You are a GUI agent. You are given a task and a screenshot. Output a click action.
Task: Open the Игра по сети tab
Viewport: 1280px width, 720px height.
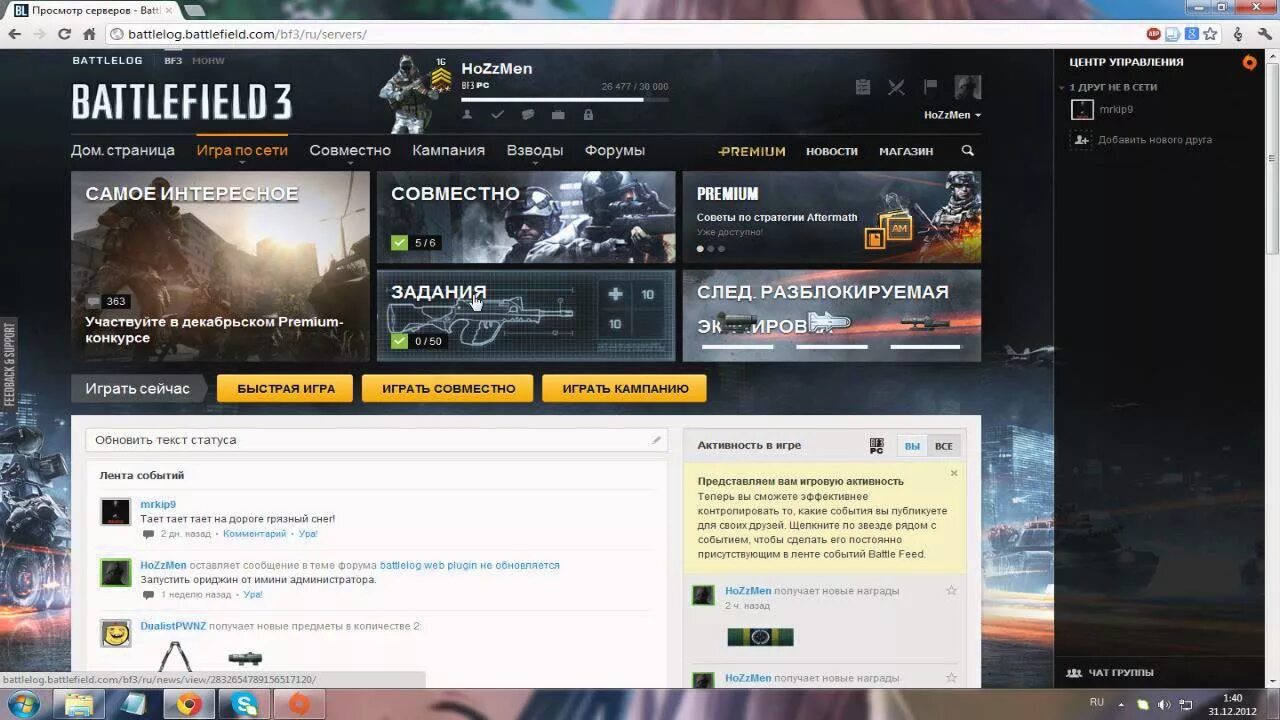[242, 151]
